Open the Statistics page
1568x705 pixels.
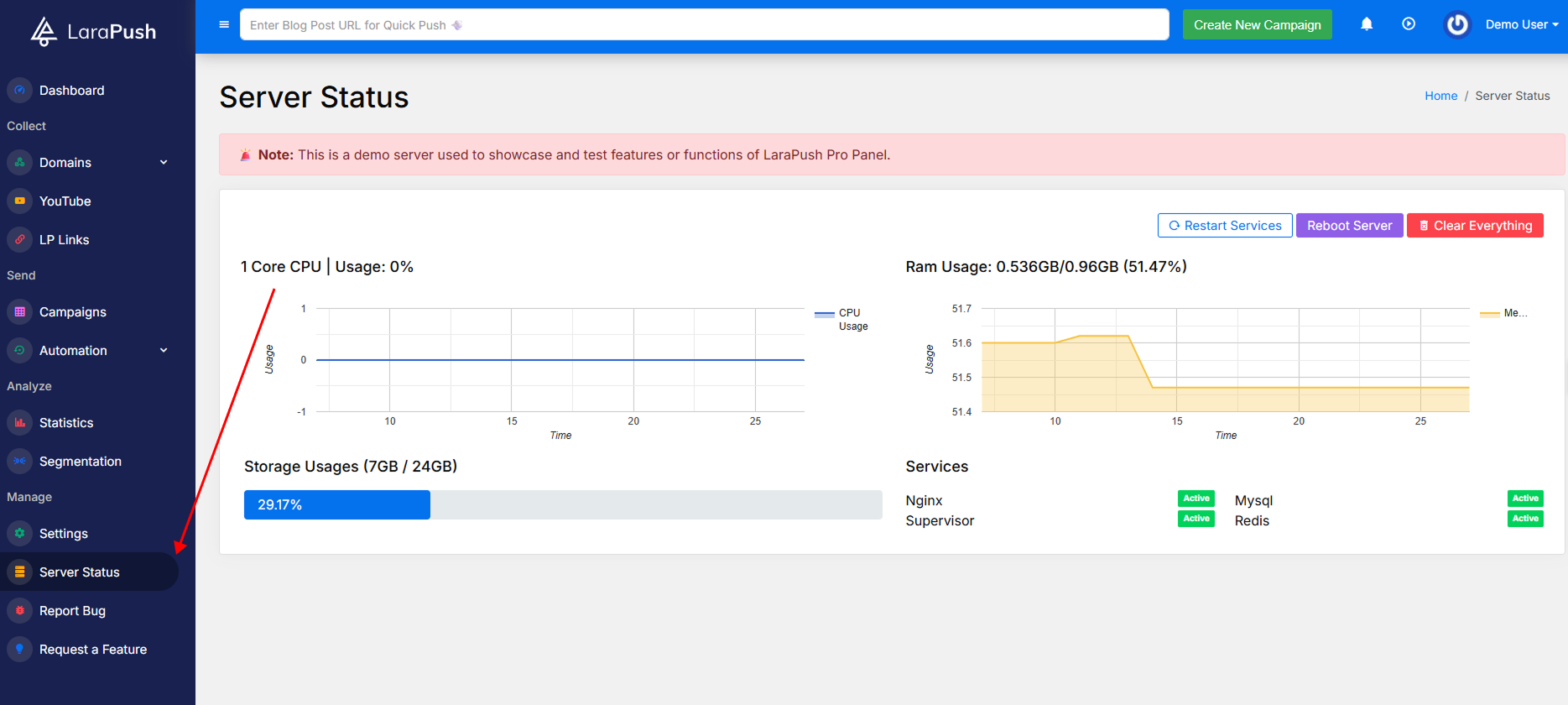tap(89, 422)
